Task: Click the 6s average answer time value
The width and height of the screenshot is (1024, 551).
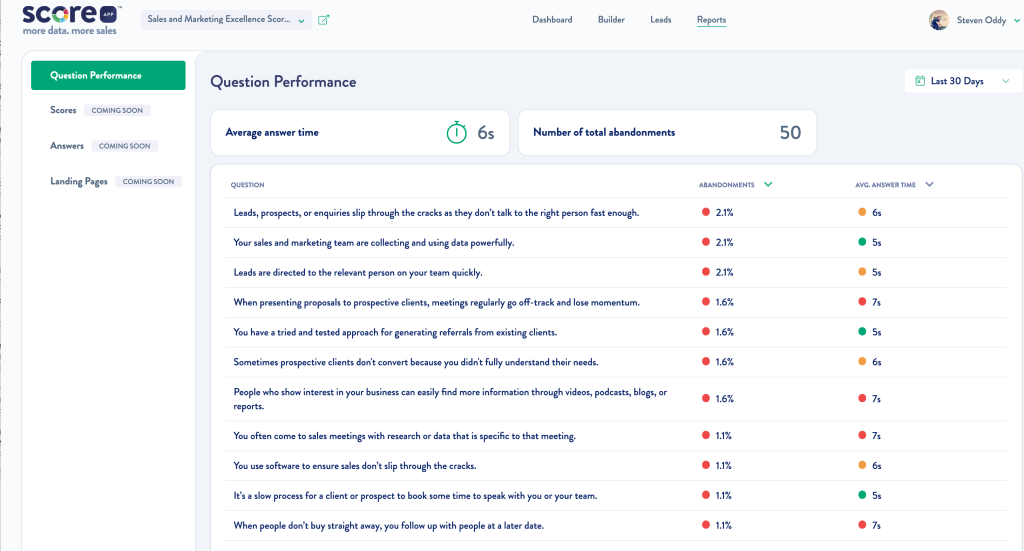Action: click(x=486, y=133)
